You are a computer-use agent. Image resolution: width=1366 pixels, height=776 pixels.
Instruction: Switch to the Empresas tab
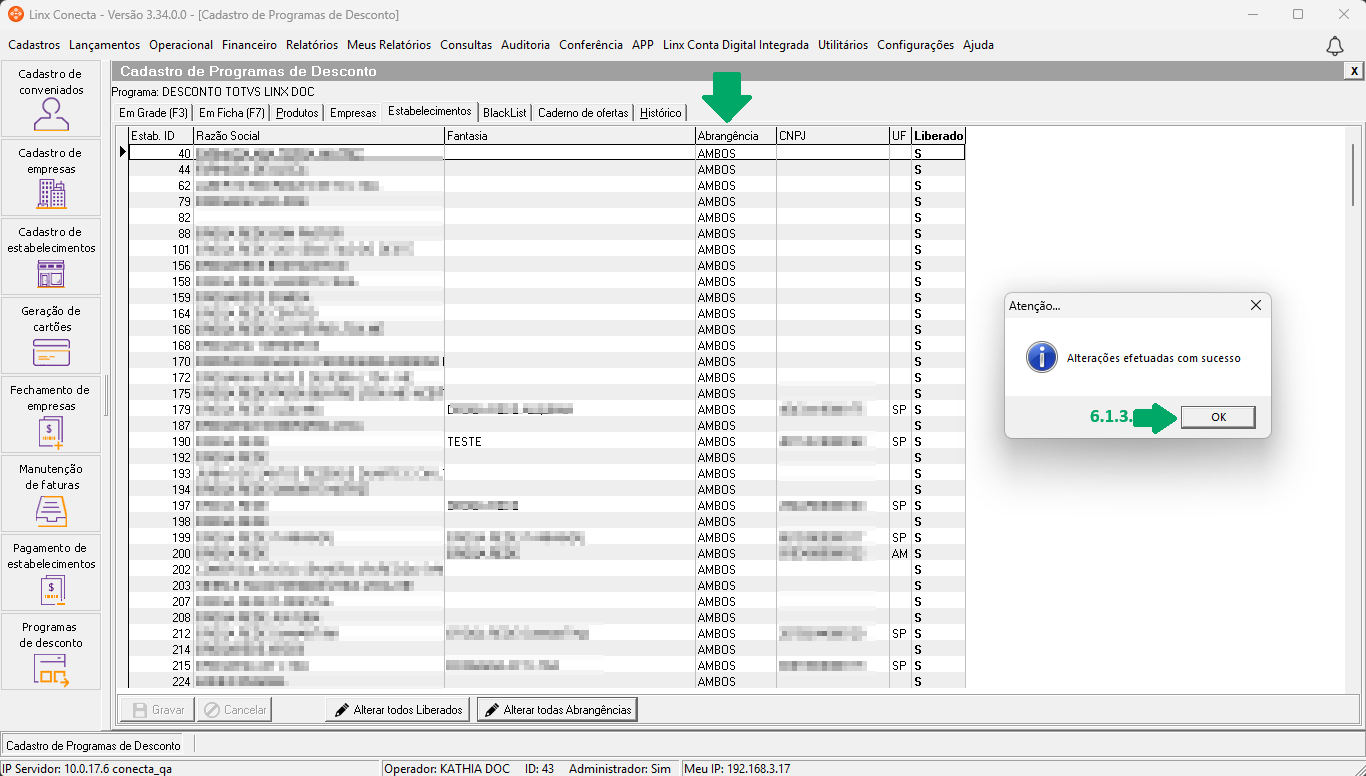353,113
